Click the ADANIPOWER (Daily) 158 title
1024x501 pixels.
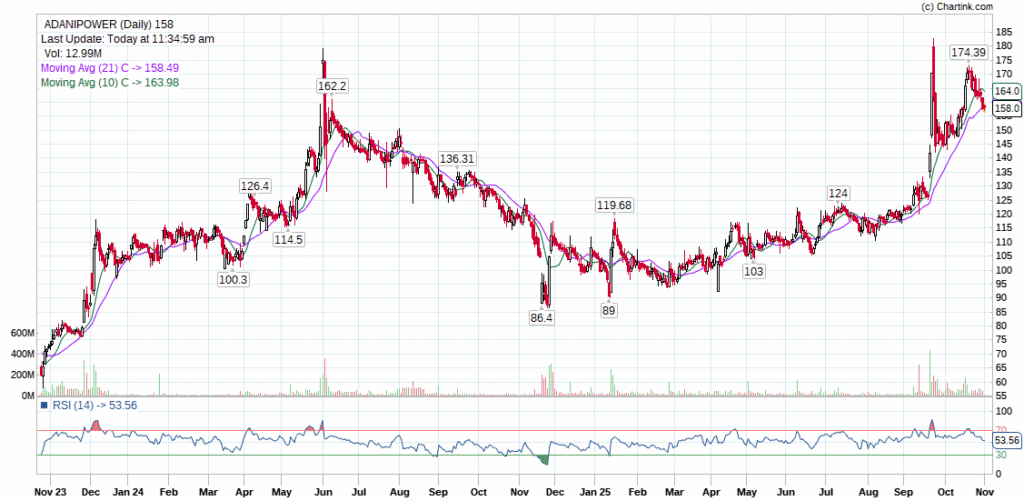click(108, 24)
